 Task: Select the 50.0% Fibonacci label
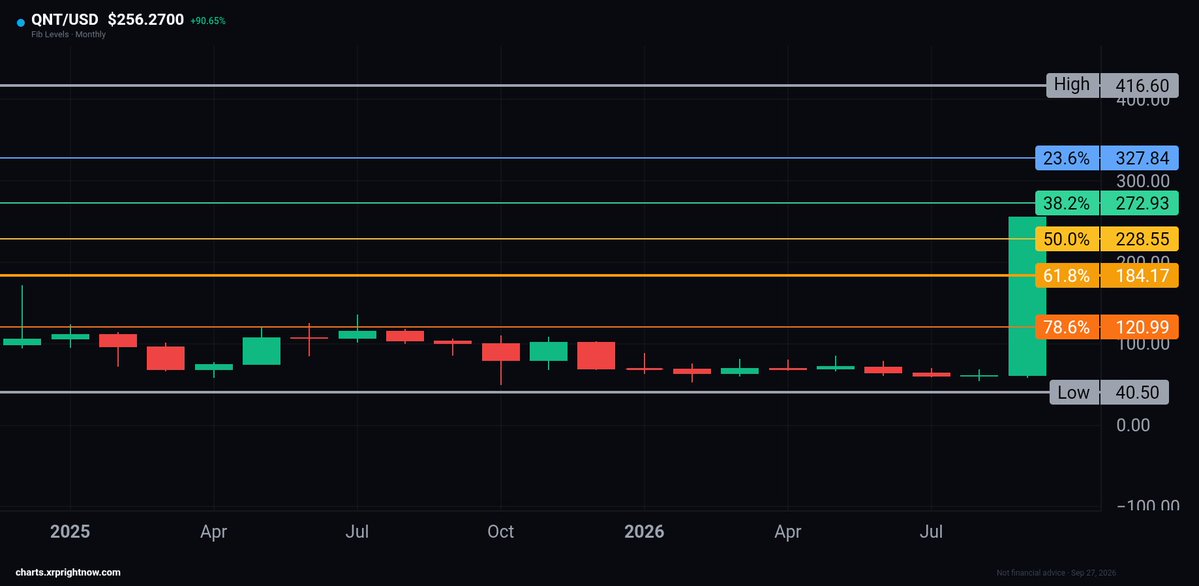[1066, 239]
